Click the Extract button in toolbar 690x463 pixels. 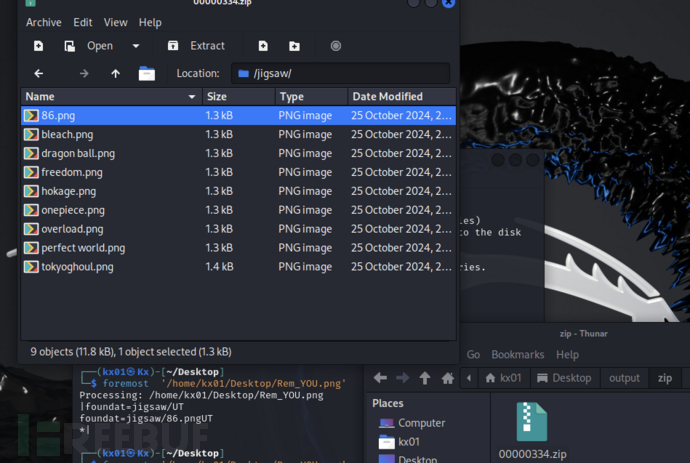tap(197, 46)
